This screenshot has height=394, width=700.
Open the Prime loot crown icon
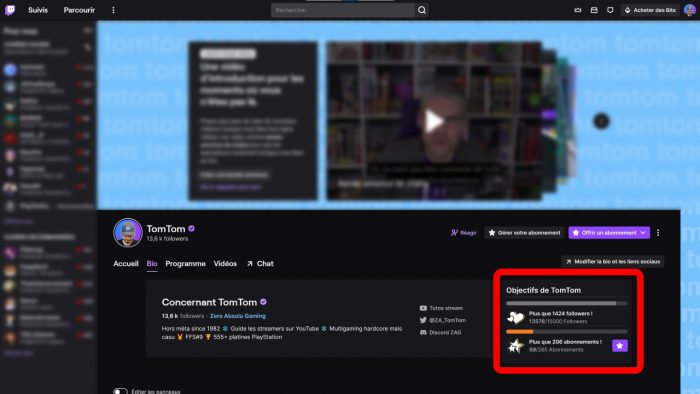click(x=578, y=10)
